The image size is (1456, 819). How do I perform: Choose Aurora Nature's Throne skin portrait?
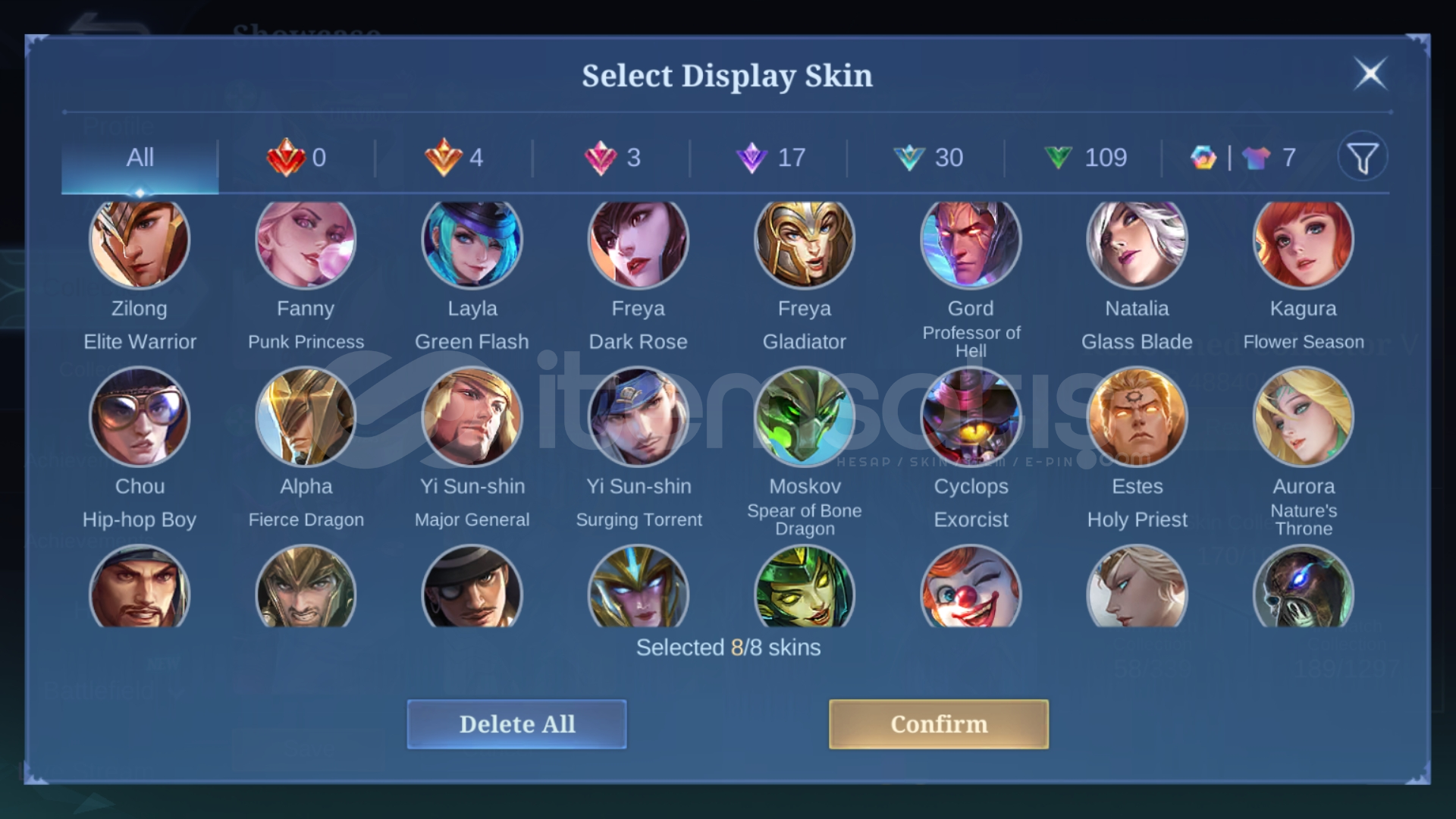[x=1303, y=417]
